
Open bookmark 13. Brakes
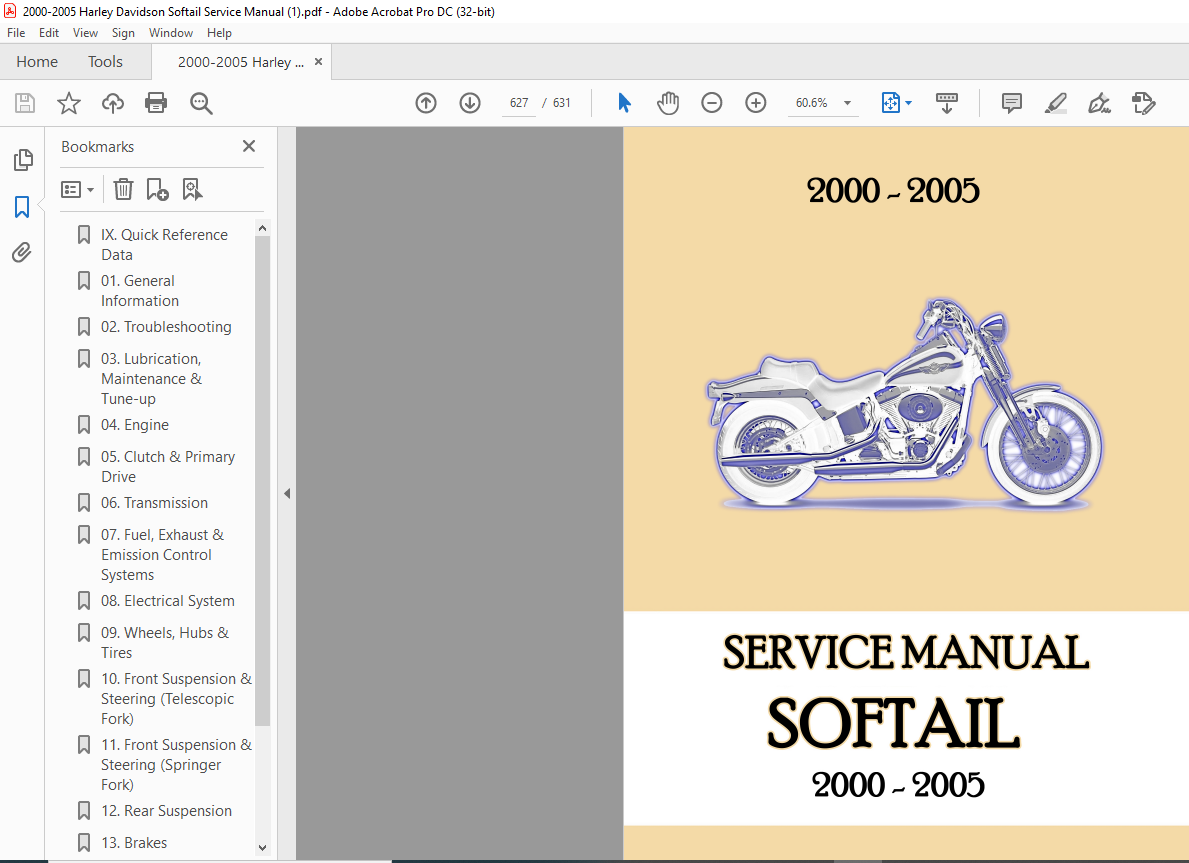tap(133, 843)
